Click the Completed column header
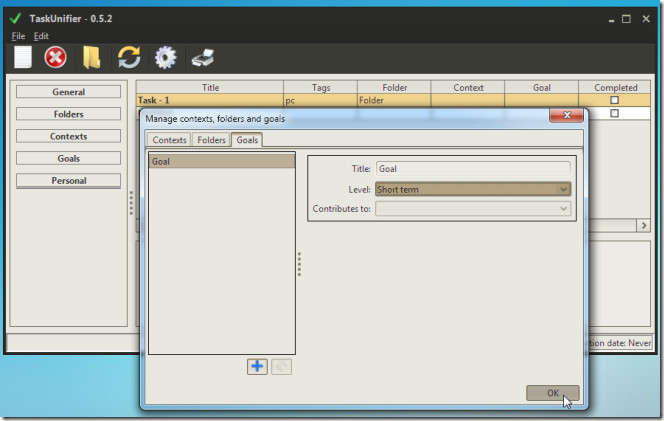The image size is (664, 421). click(x=615, y=88)
